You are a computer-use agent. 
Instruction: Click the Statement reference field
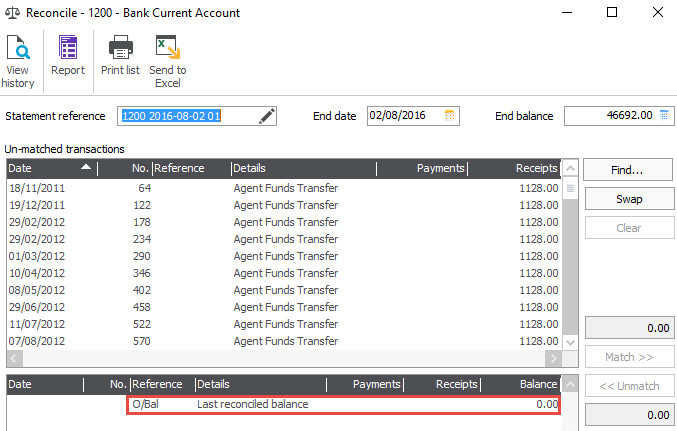point(196,116)
